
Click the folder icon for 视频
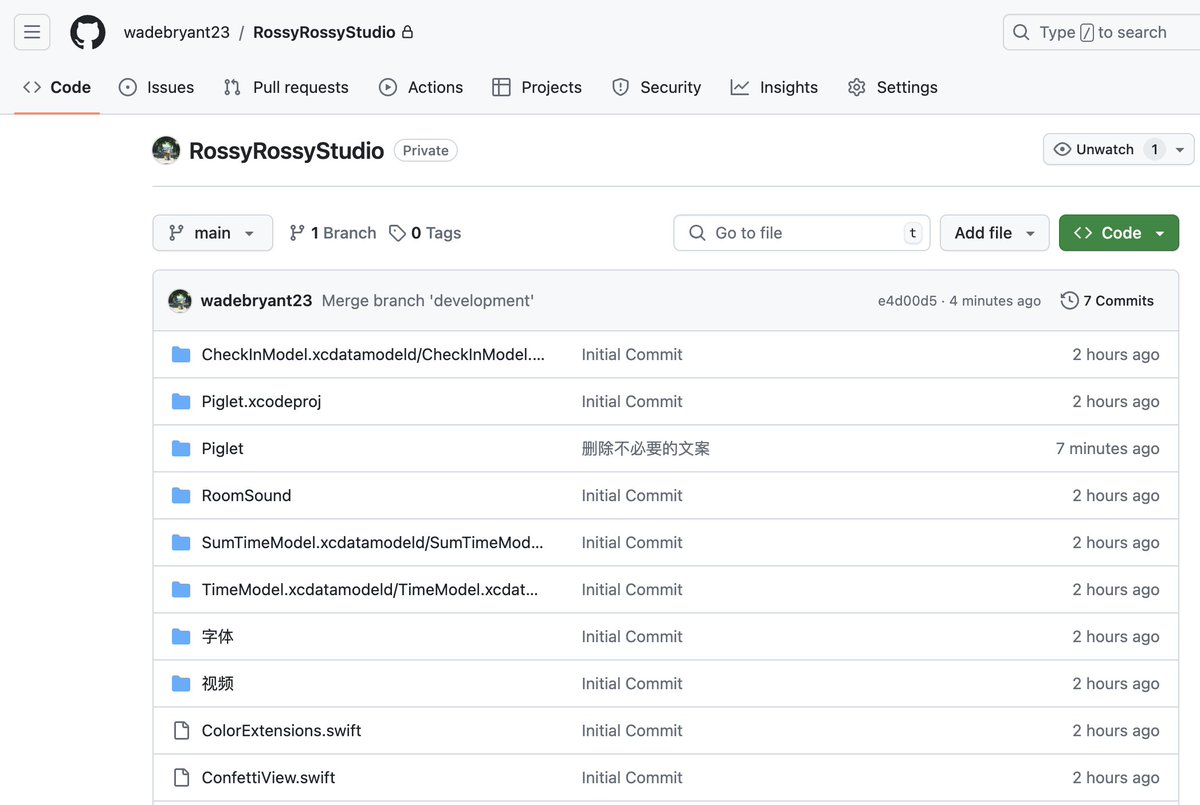tap(181, 683)
